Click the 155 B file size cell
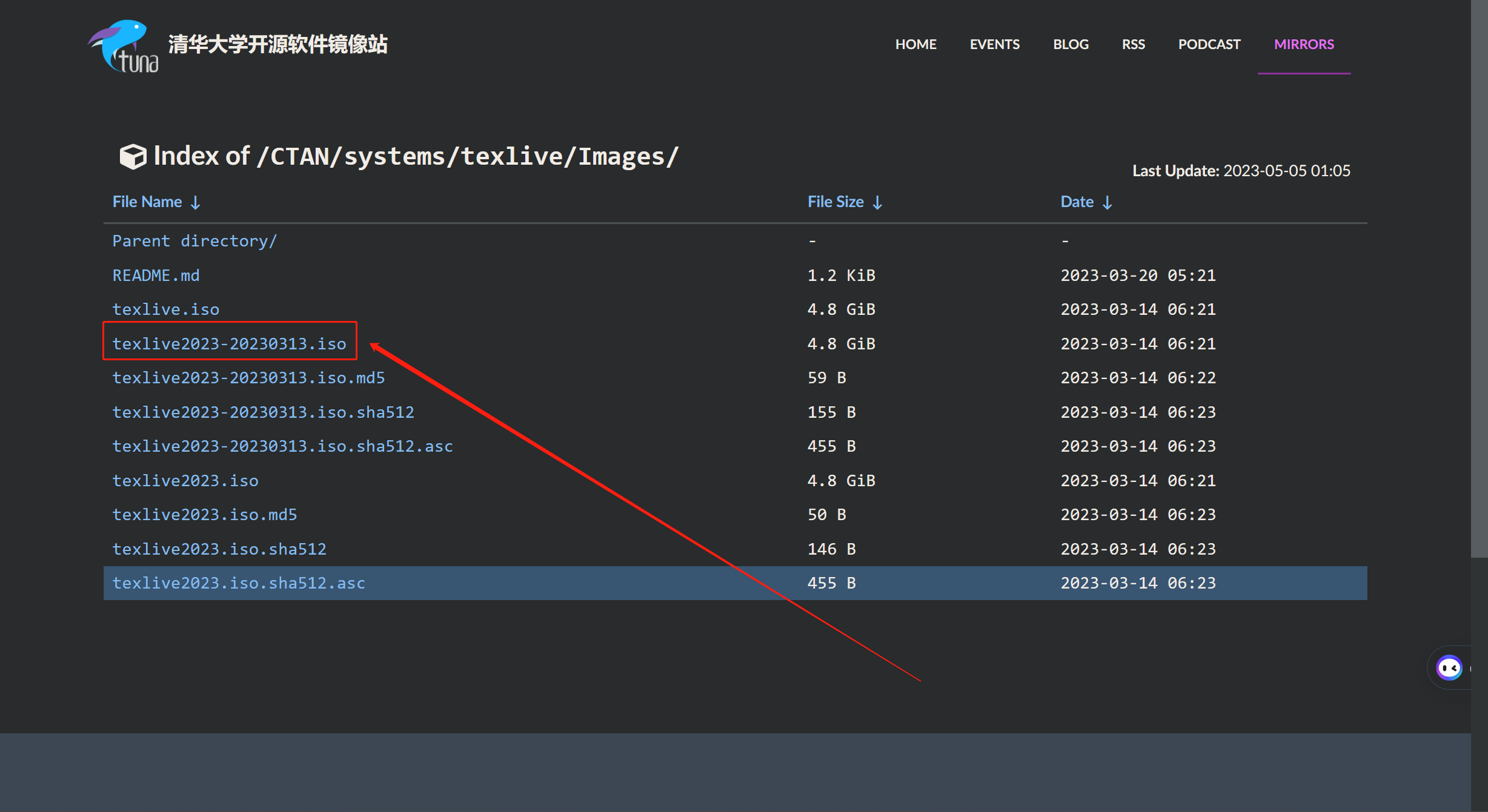This screenshot has width=1488, height=812. click(x=831, y=412)
